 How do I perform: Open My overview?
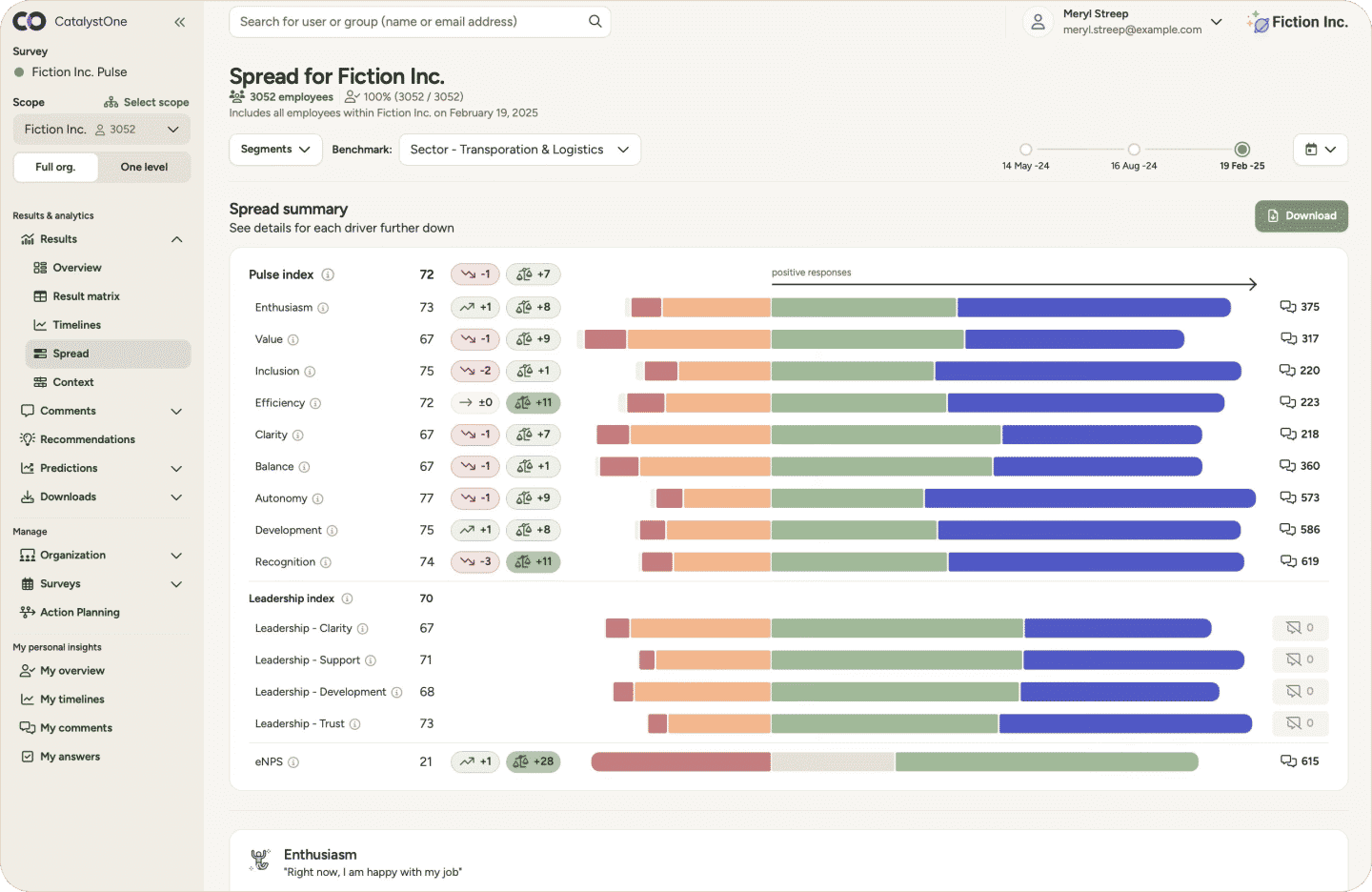coord(72,671)
